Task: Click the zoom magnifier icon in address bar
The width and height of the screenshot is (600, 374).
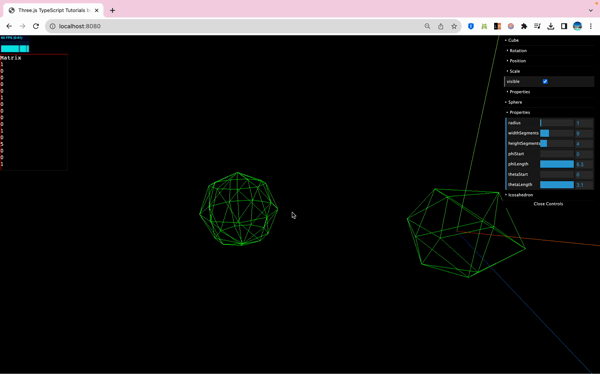Action: [427, 26]
